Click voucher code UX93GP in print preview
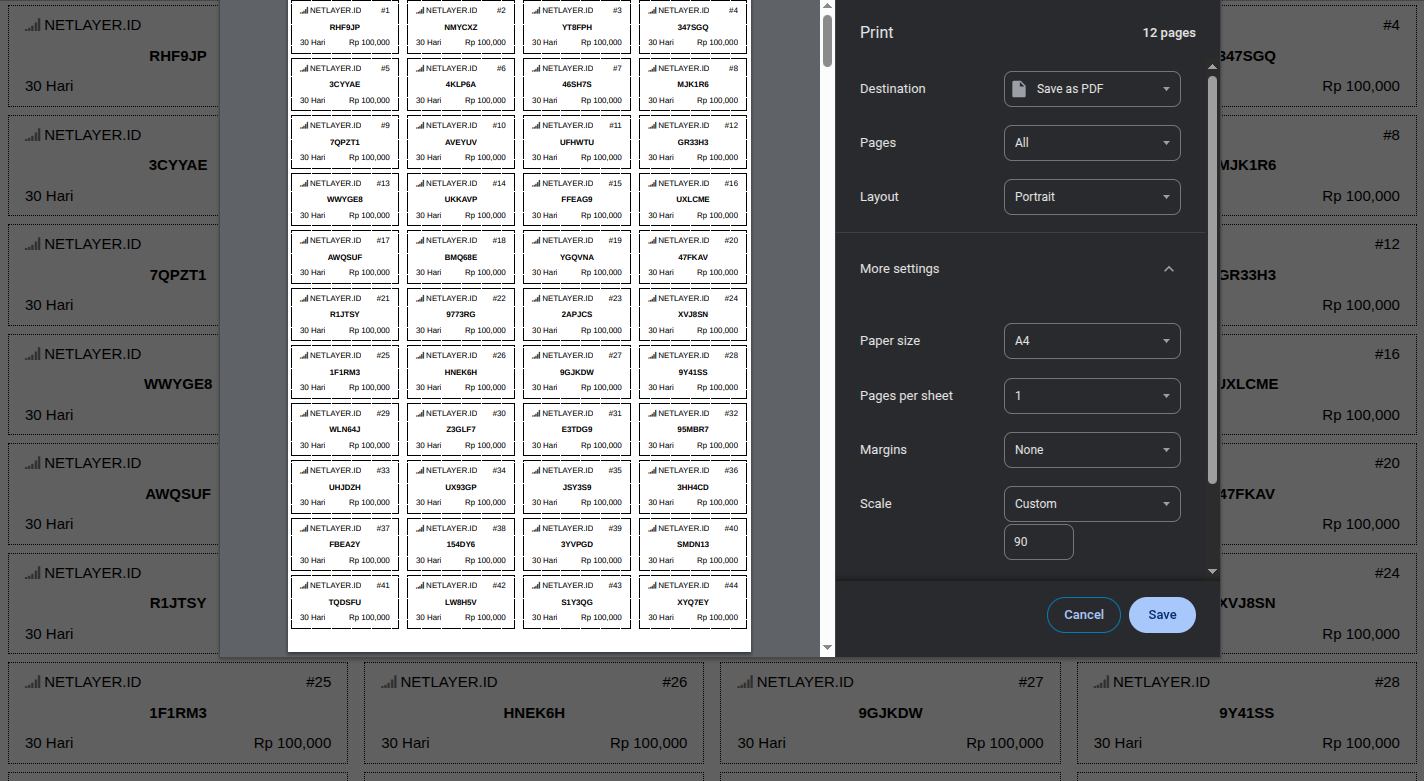Screen dimensions: 1424x781 click(x=461, y=487)
